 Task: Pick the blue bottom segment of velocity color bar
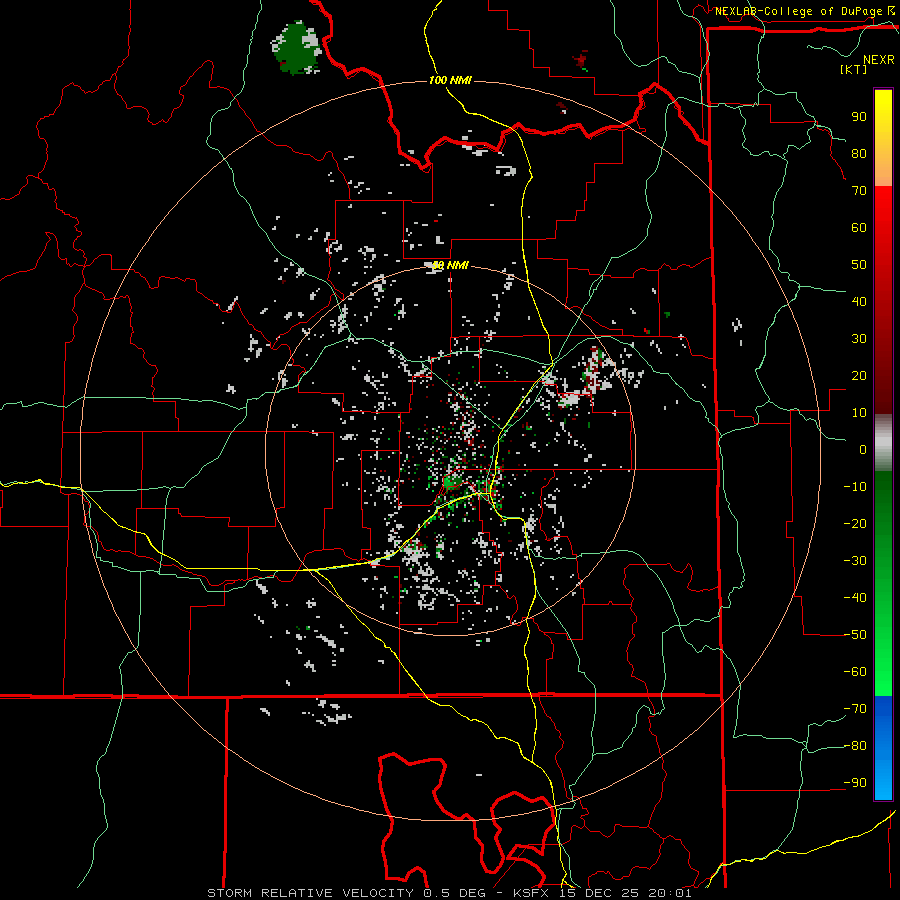pyautogui.click(x=883, y=748)
